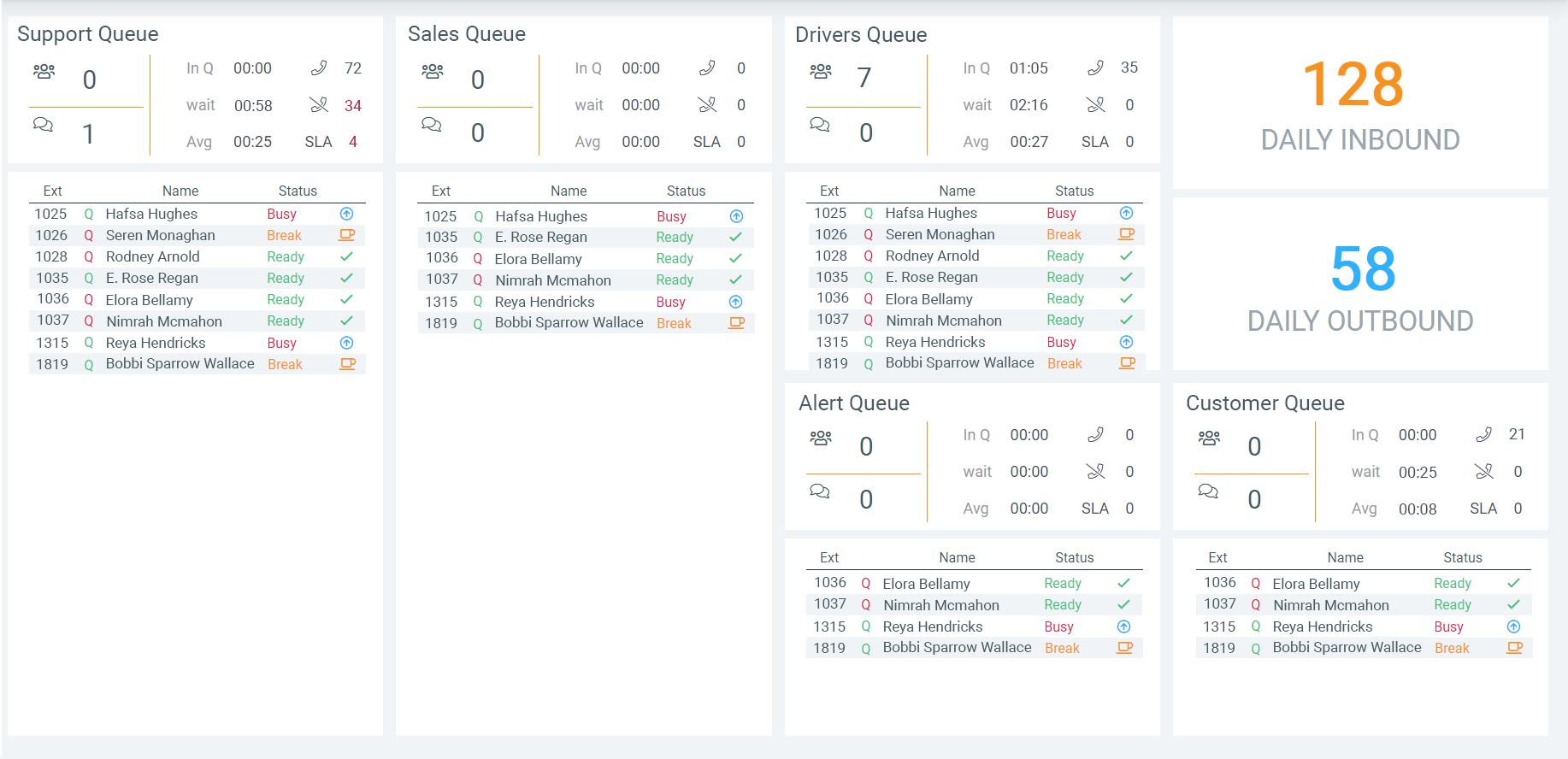
Task: Click the Break cup icon for Bobbi Sparrow Wallace in Customer
Action: coord(1514,648)
